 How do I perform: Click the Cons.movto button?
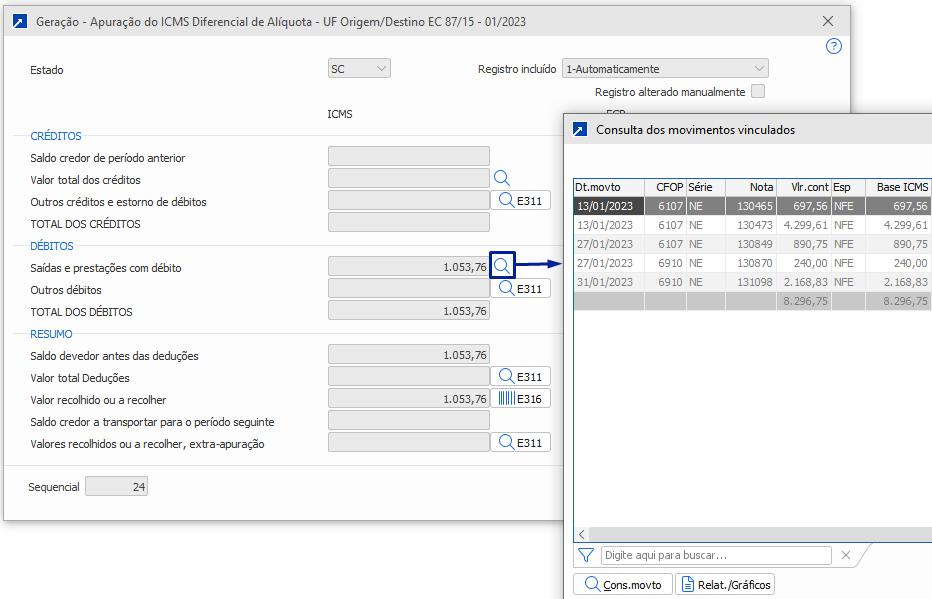(622, 584)
